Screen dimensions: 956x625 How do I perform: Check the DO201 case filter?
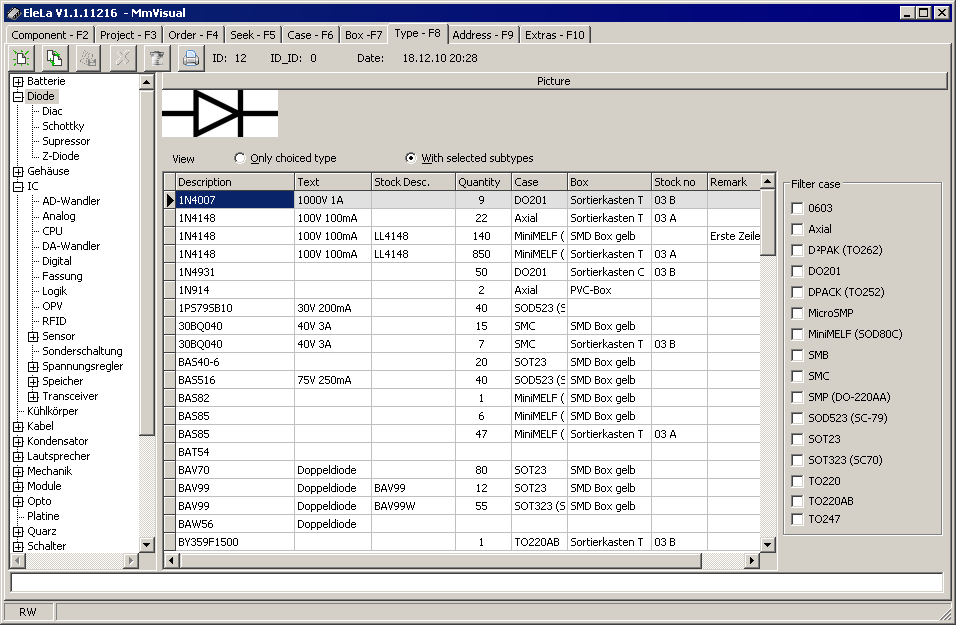(797, 271)
